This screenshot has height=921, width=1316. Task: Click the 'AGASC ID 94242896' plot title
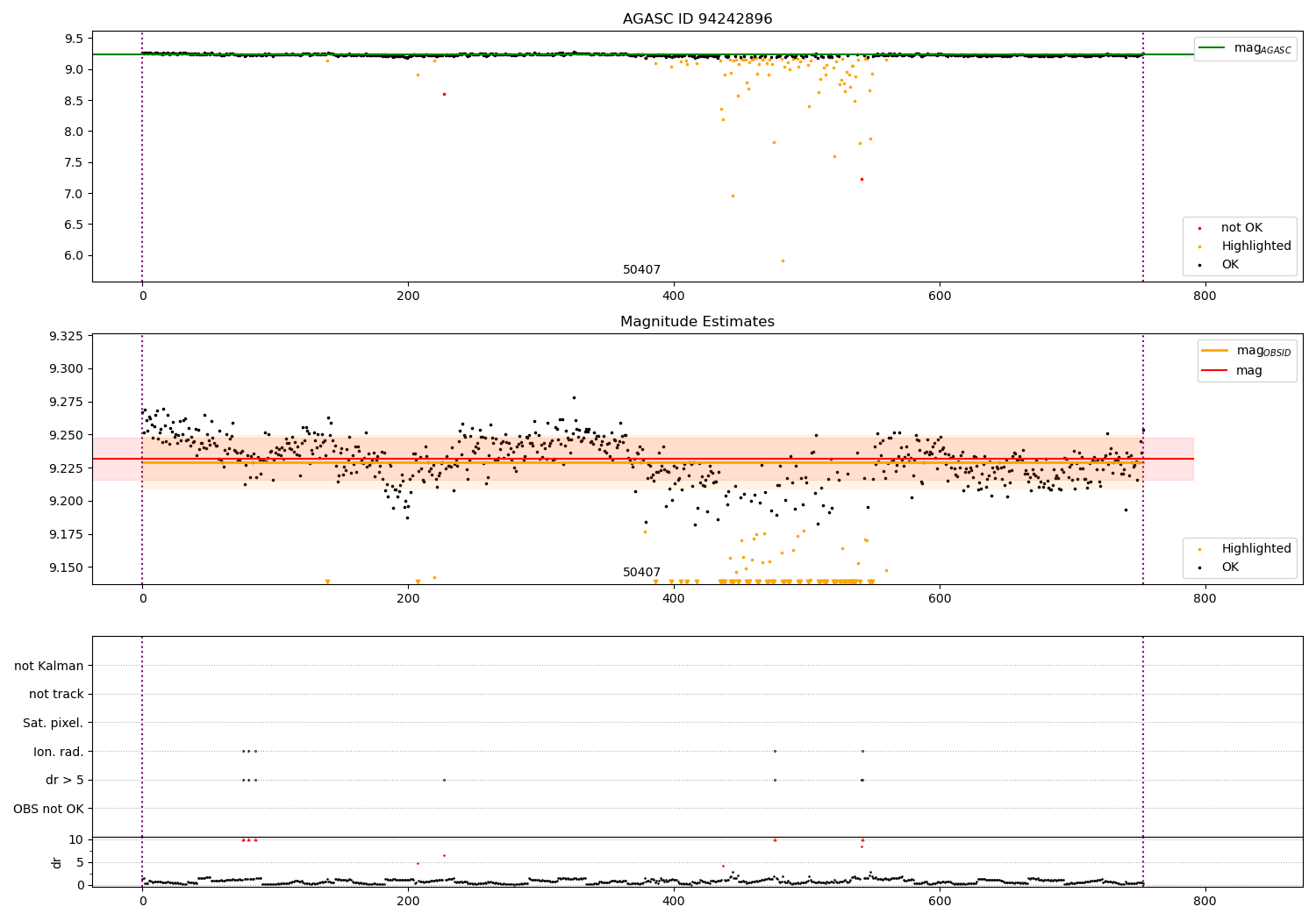pos(697,19)
